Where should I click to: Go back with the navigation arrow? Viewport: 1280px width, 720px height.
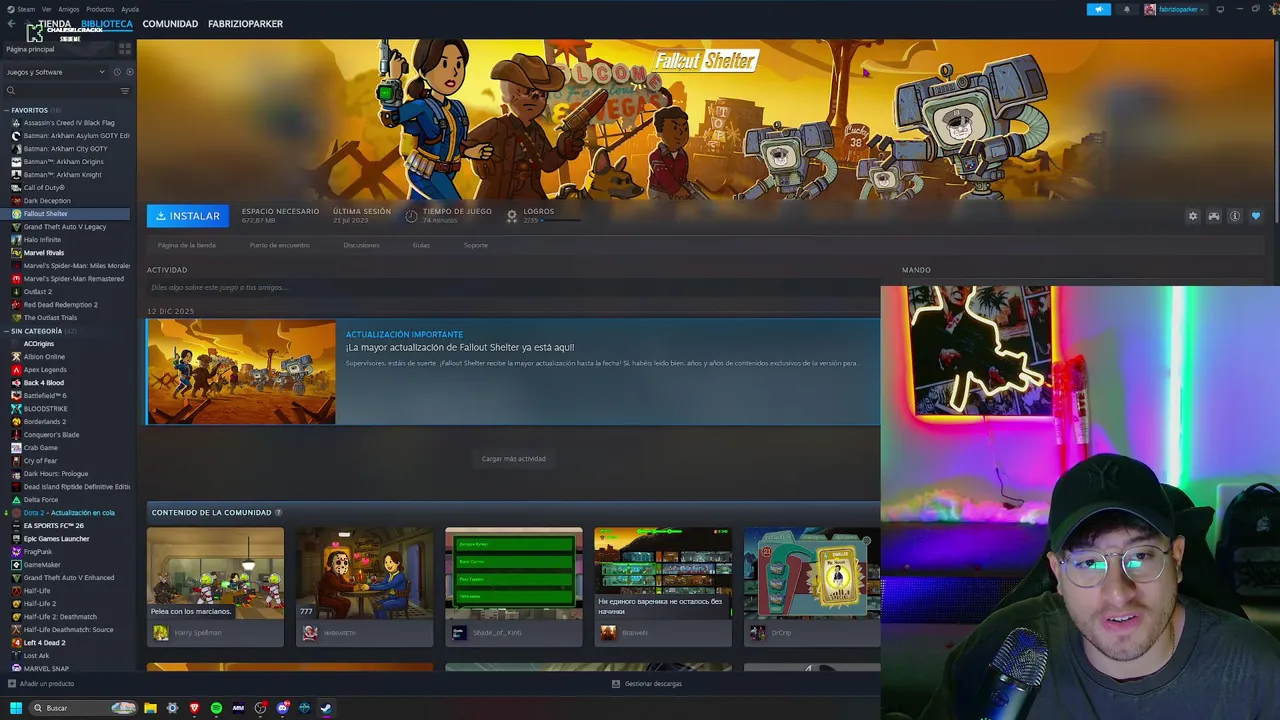pyautogui.click(x=12, y=24)
